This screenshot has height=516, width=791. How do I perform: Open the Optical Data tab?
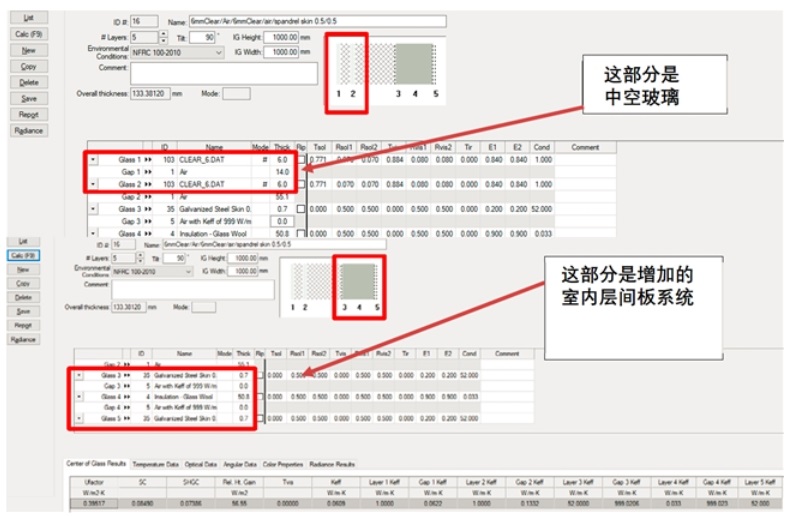[201, 464]
